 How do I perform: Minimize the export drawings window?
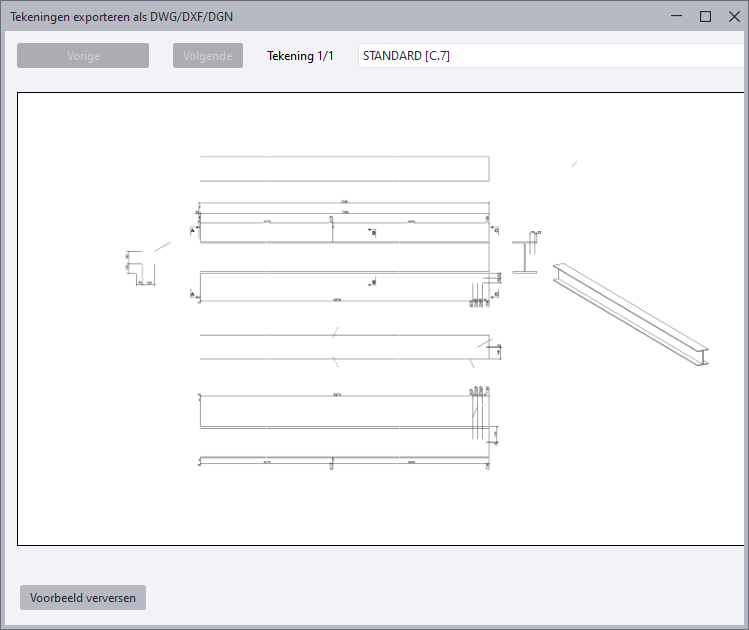(676, 17)
